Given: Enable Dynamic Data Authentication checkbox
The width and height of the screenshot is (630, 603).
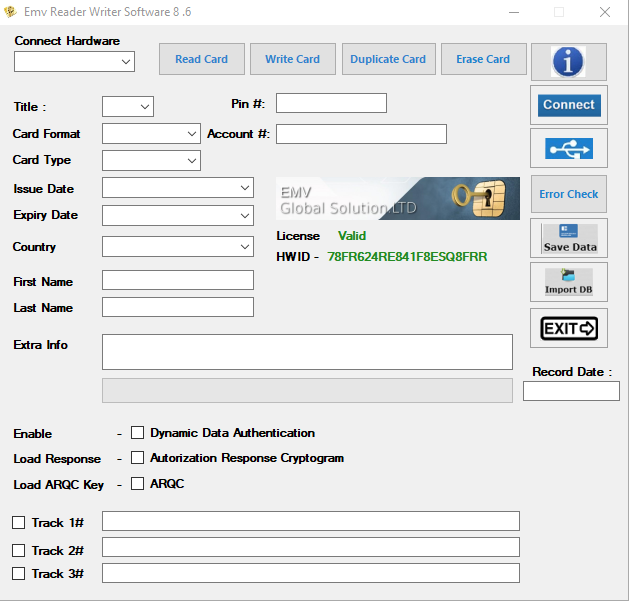Looking at the screenshot, I should coord(137,433).
